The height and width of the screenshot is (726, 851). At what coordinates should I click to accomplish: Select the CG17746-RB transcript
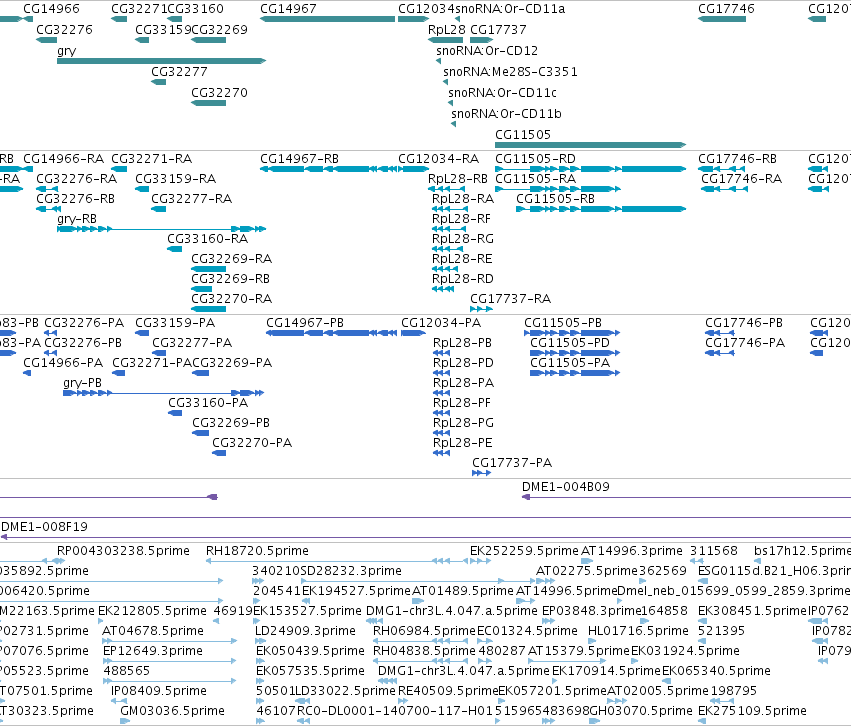coord(722,169)
